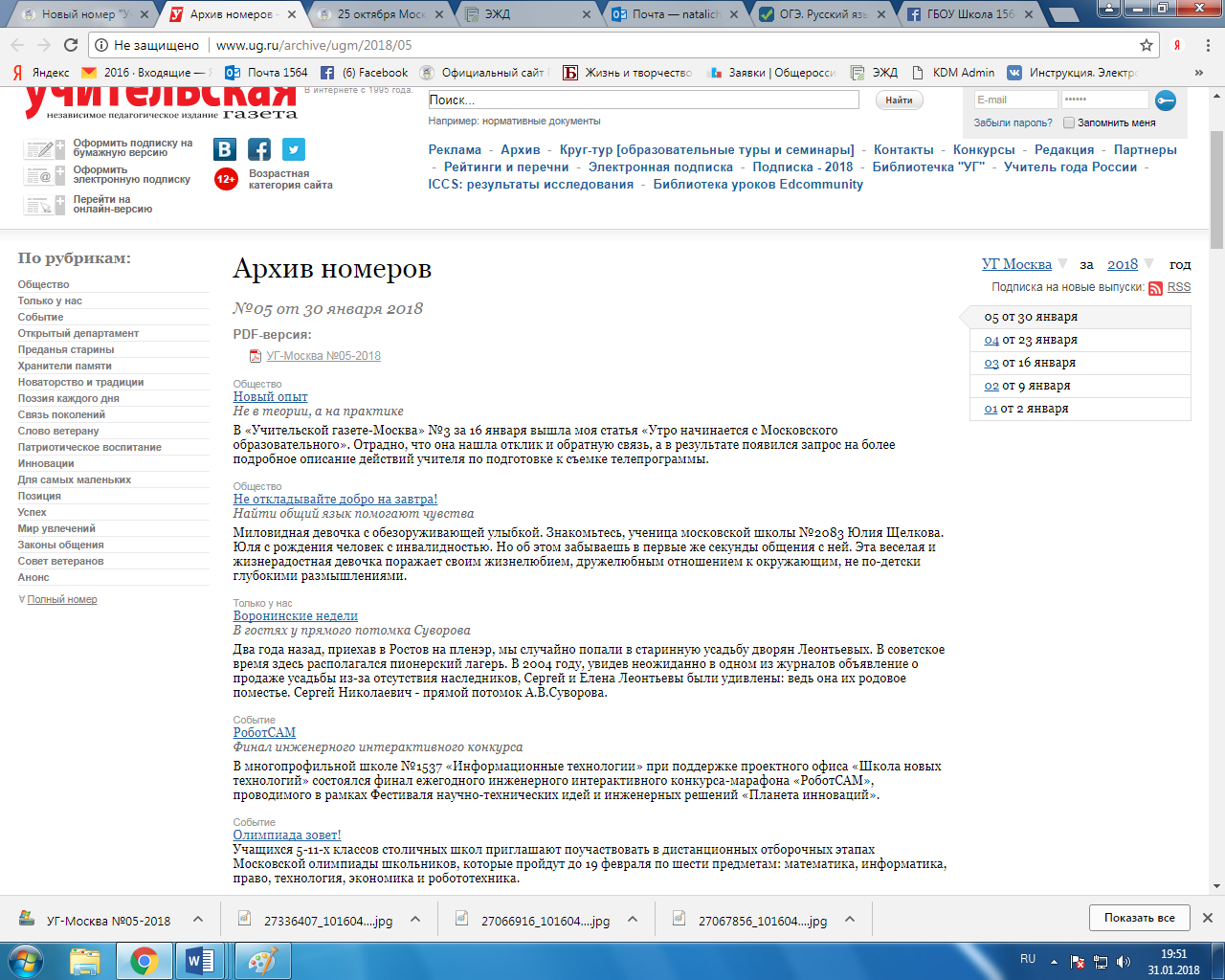Viewport: 1225px width, 980px height.
Task: Open Windows Start menu
Action: point(26,961)
